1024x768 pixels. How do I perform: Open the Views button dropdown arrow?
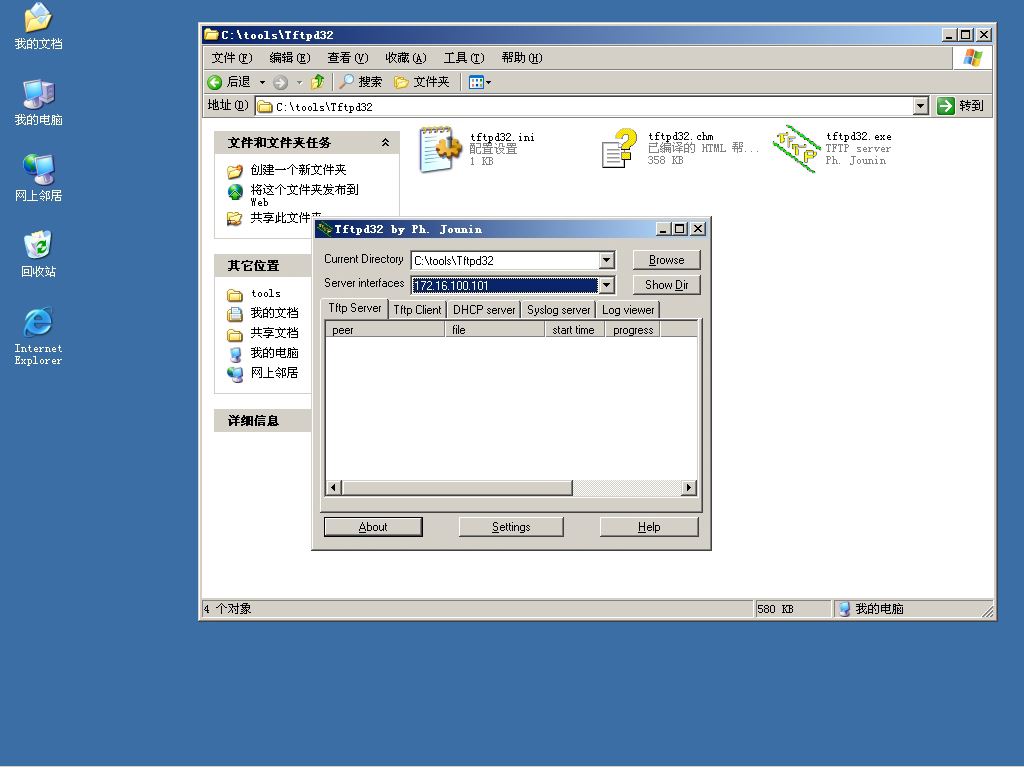tap(488, 82)
